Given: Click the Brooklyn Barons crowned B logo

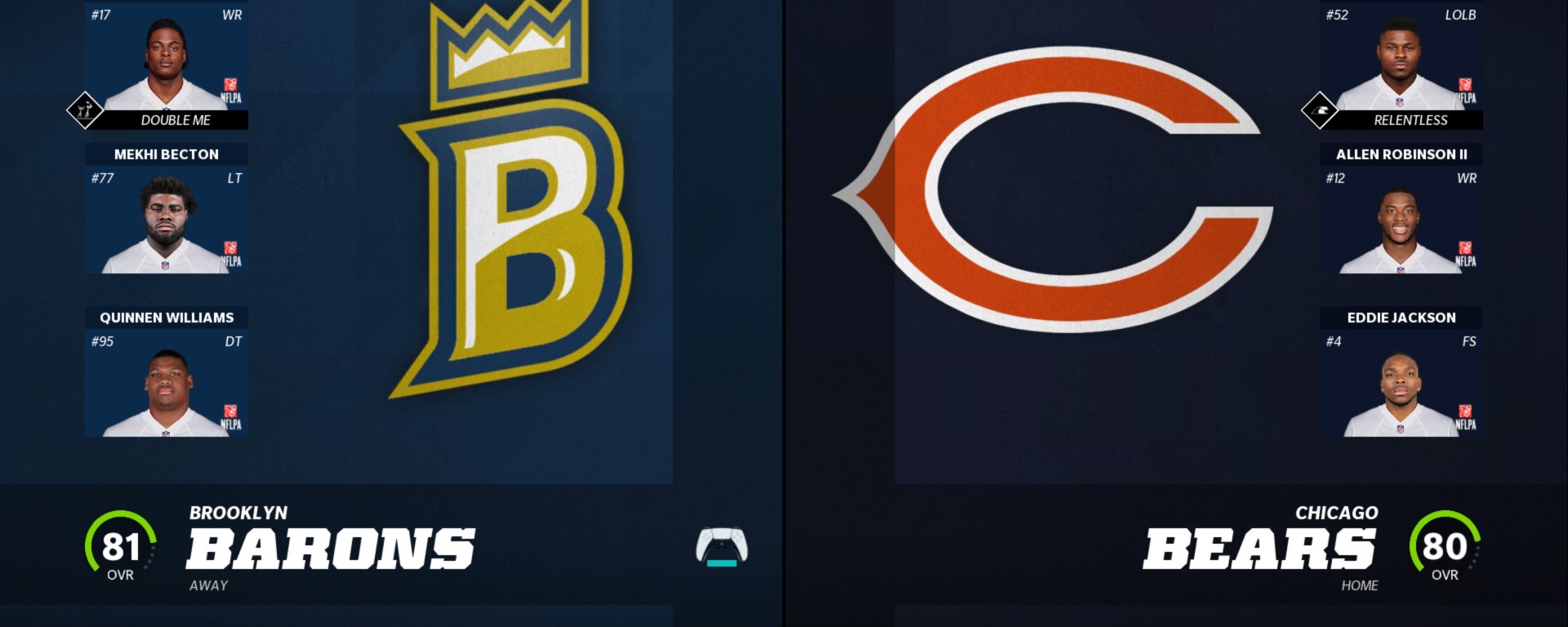Looking at the screenshot, I should [510, 199].
